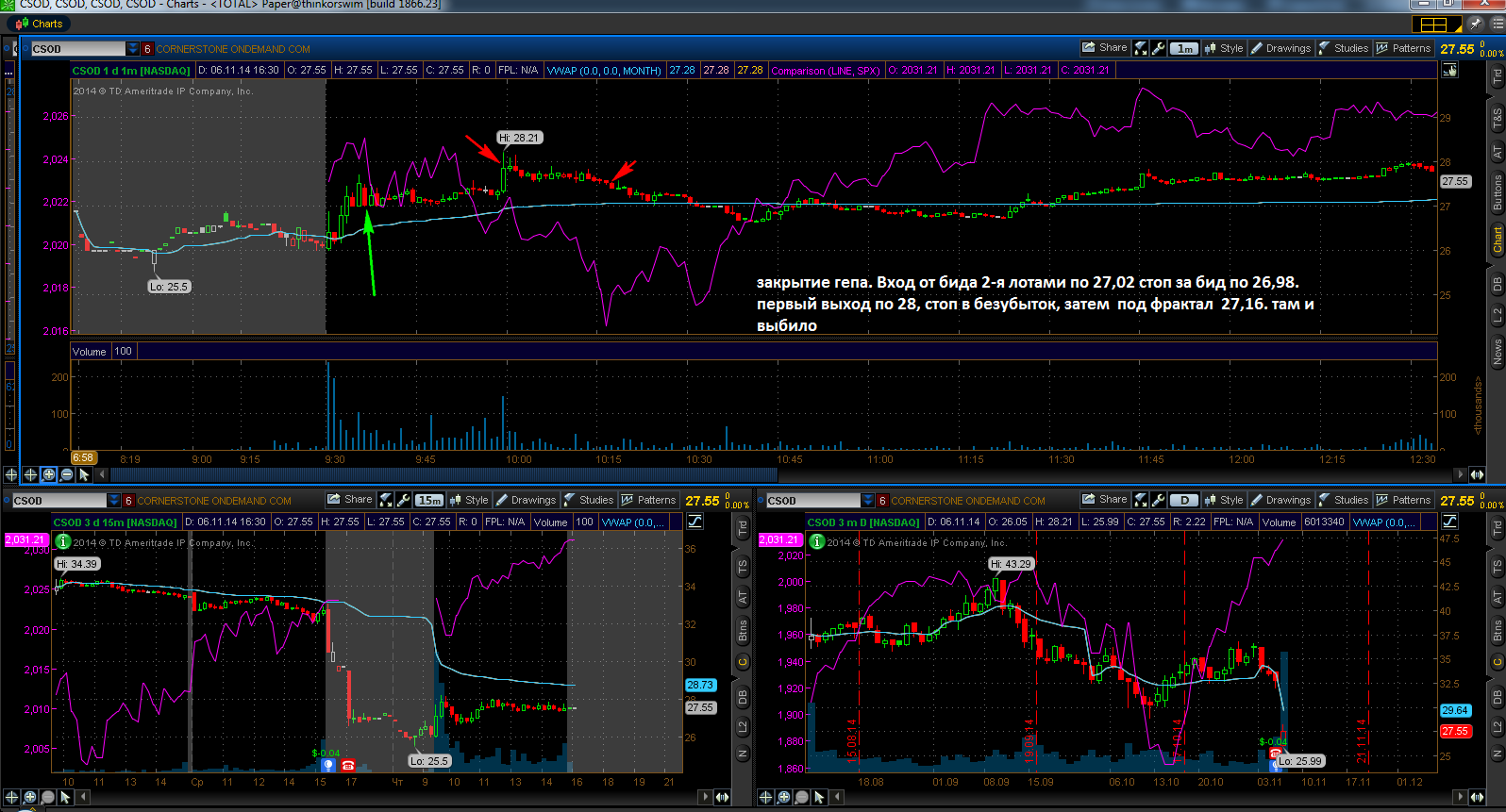Open chart mode icon in top chart toolbar
Viewport: 1506px width, 812px height.
click(x=1141, y=48)
